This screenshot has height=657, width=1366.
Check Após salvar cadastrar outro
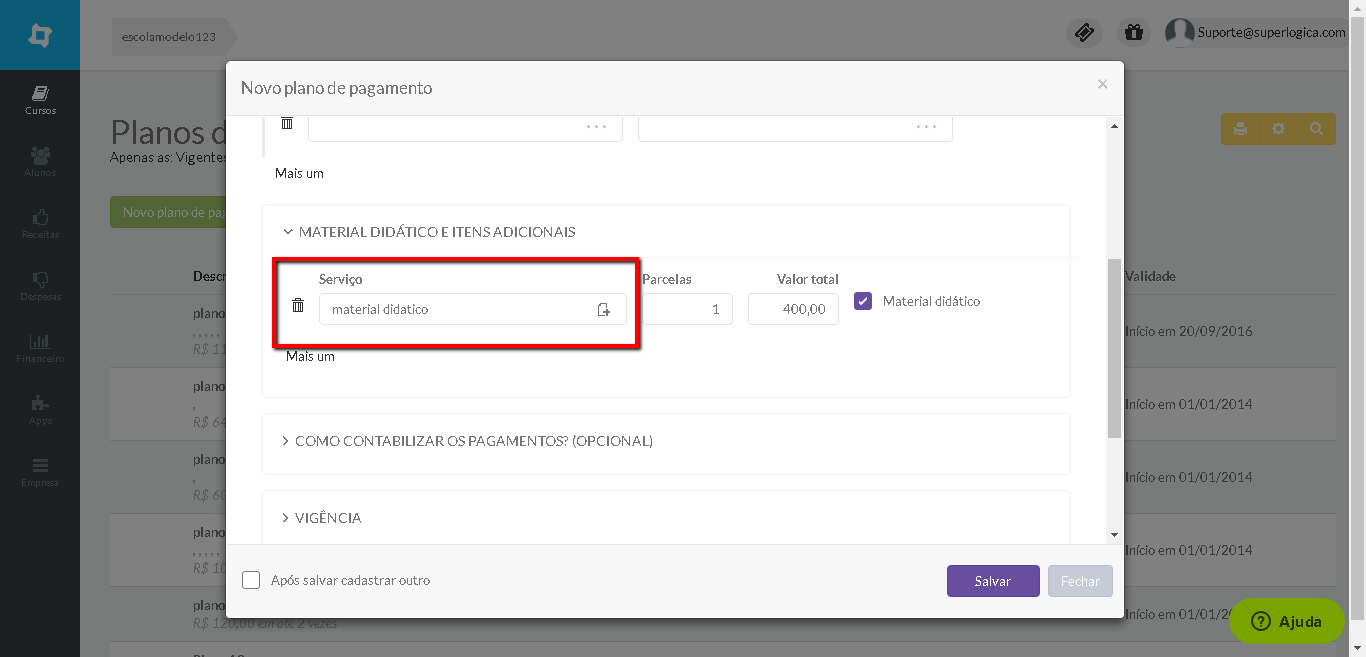(x=251, y=580)
